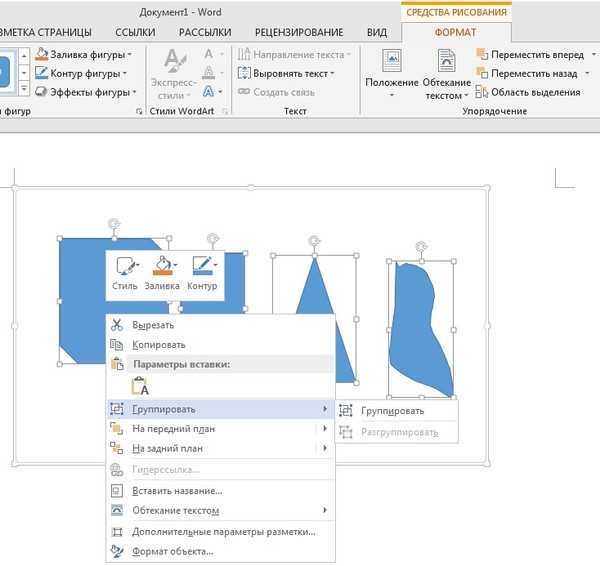Click the second rectangle's rotation handle
The image size is (600, 566).
click(213, 239)
